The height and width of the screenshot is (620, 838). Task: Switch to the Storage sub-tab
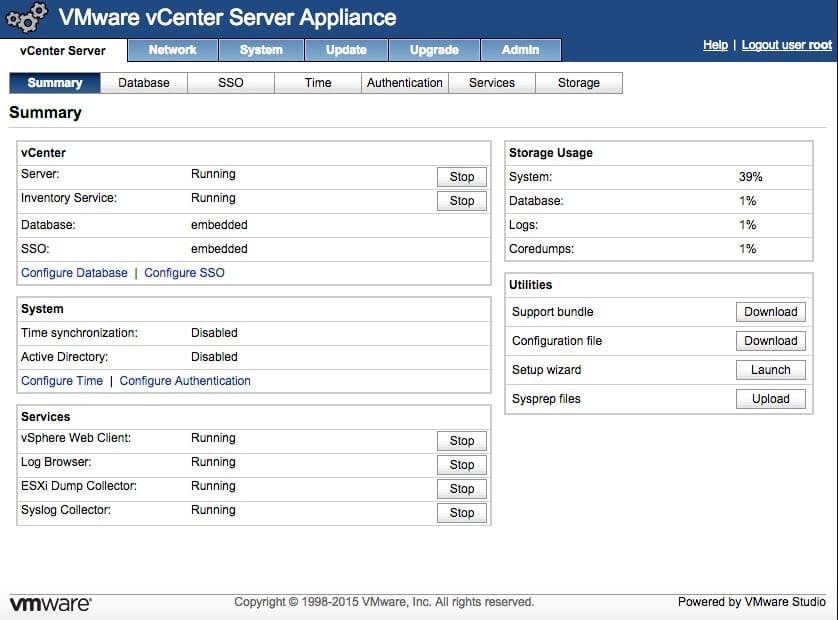(x=578, y=83)
